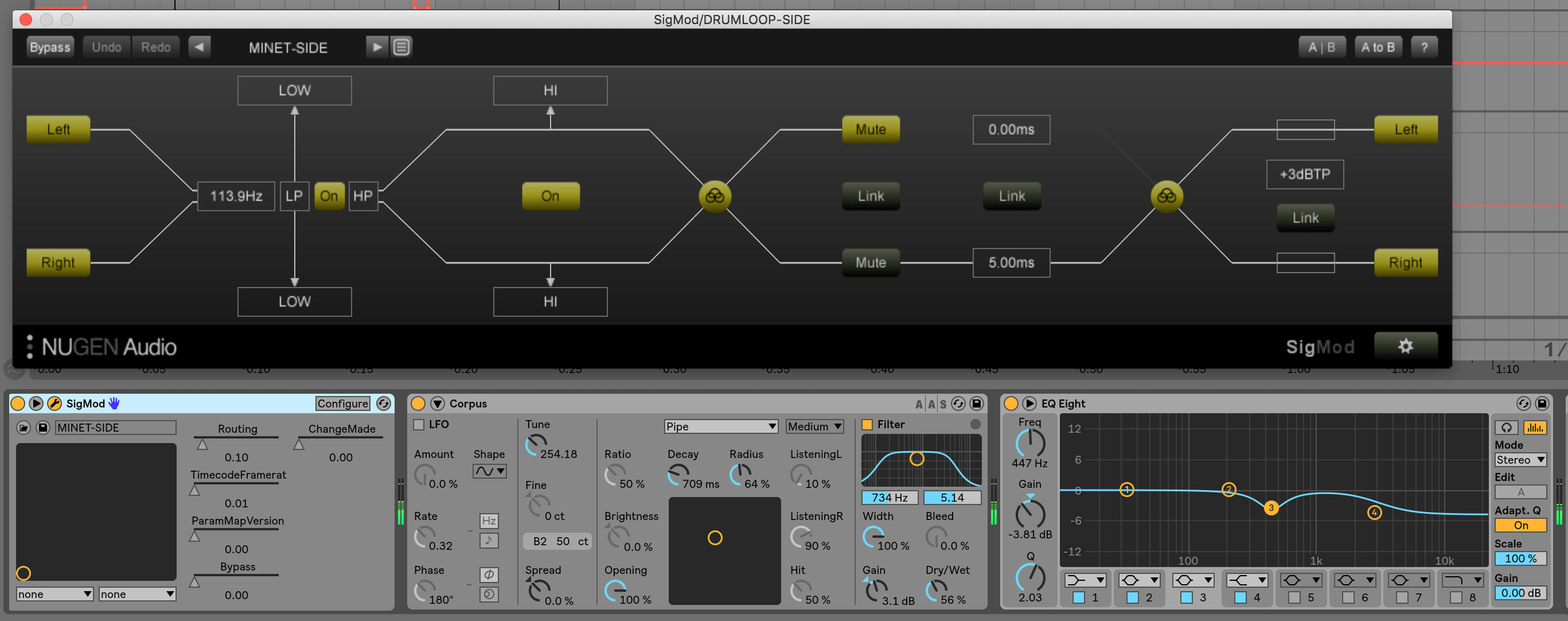Image resolution: width=1568 pixels, height=621 pixels.
Task: Toggle crossover On button between LP and HP
Action: click(x=329, y=196)
